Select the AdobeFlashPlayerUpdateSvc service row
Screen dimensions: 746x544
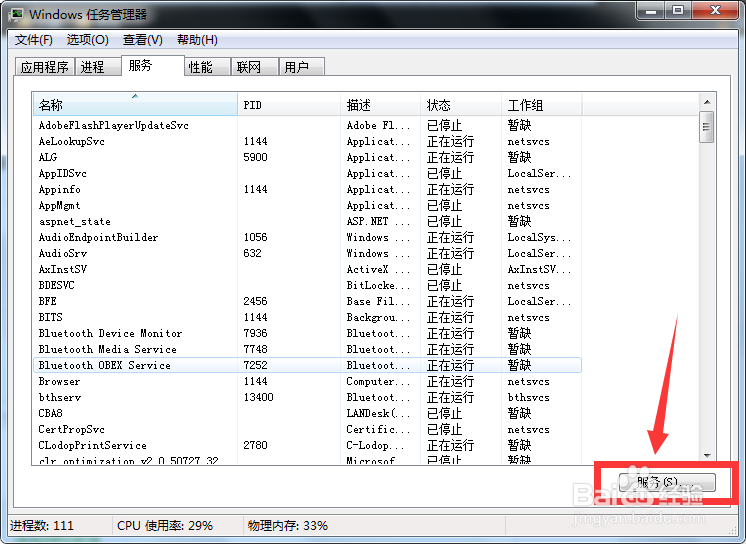coord(307,125)
